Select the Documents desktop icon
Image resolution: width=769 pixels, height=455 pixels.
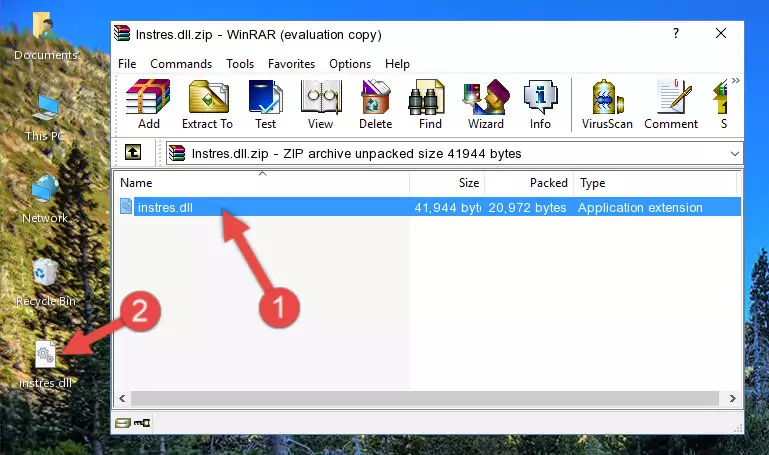click(45, 36)
